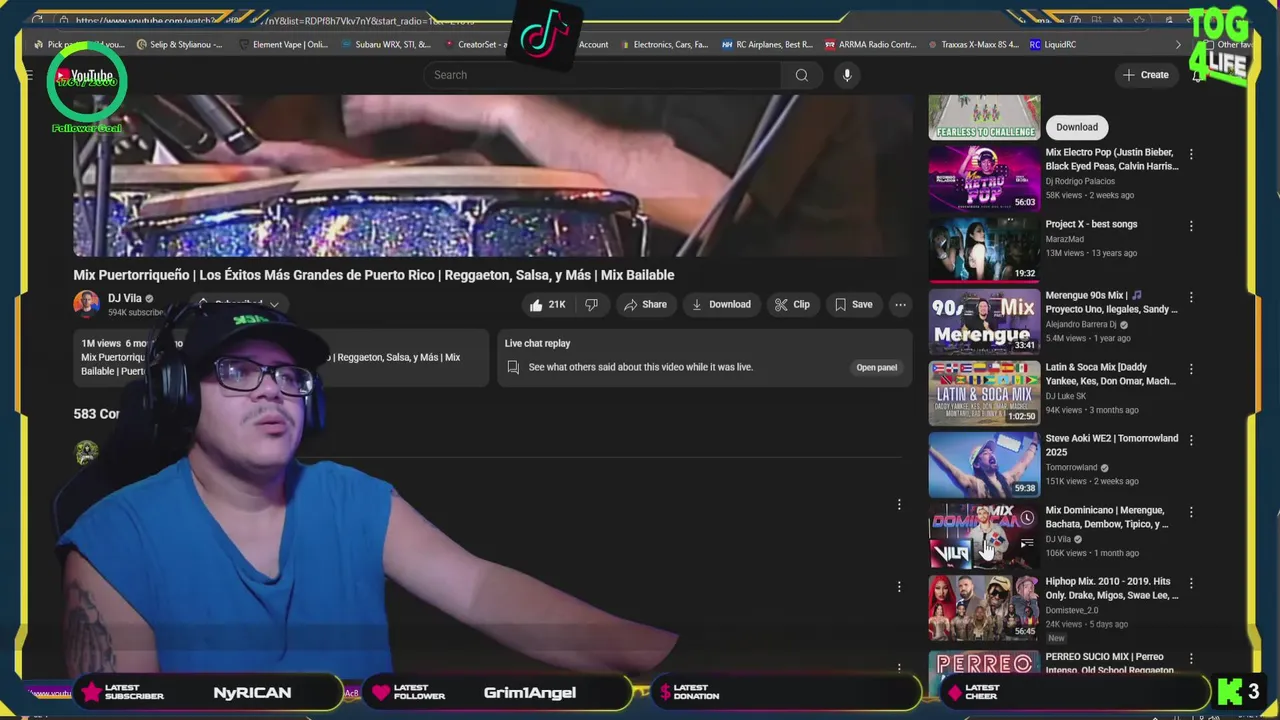Image resolution: width=1280 pixels, height=720 pixels.
Task: Play Steve Aoki Tomorrowland thumbnail
Action: click(x=984, y=464)
